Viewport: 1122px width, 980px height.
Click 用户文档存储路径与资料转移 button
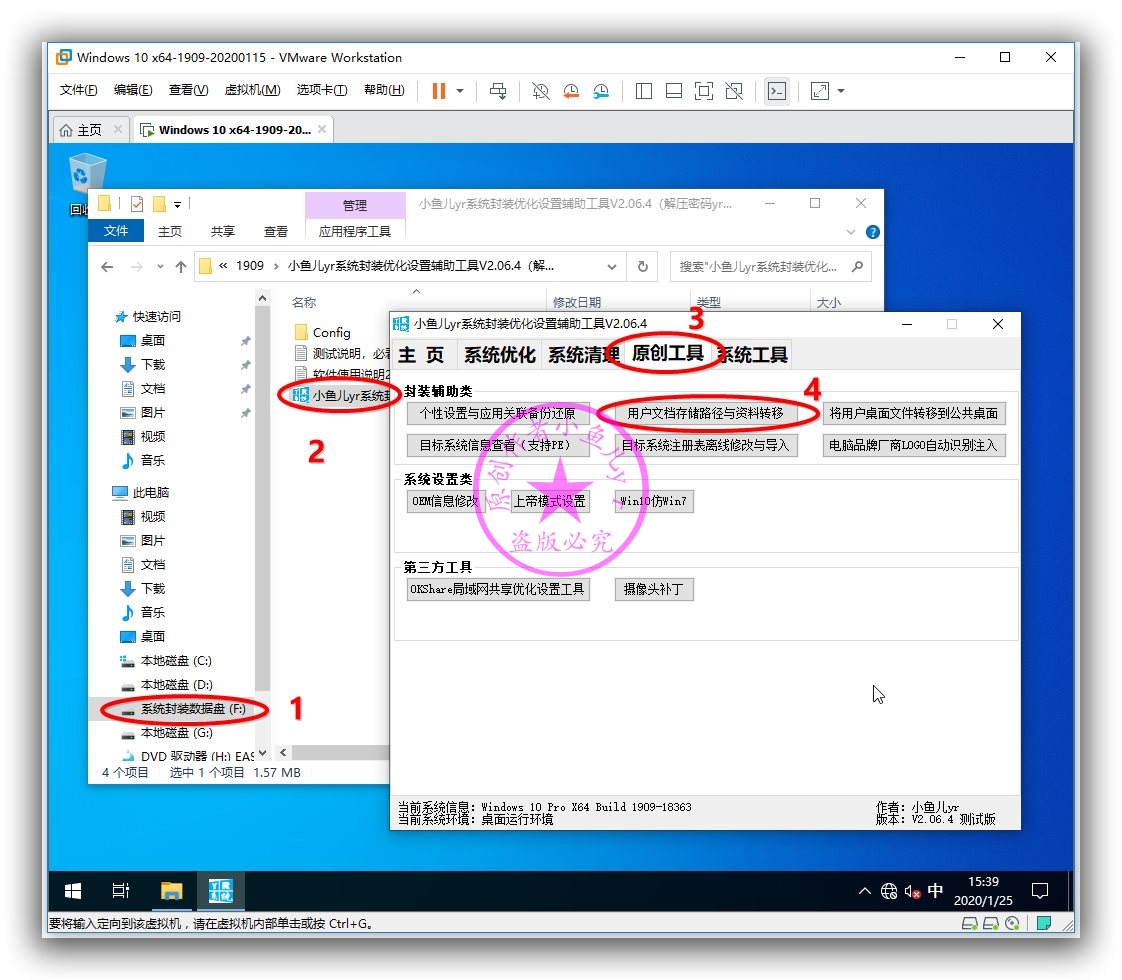(705, 413)
